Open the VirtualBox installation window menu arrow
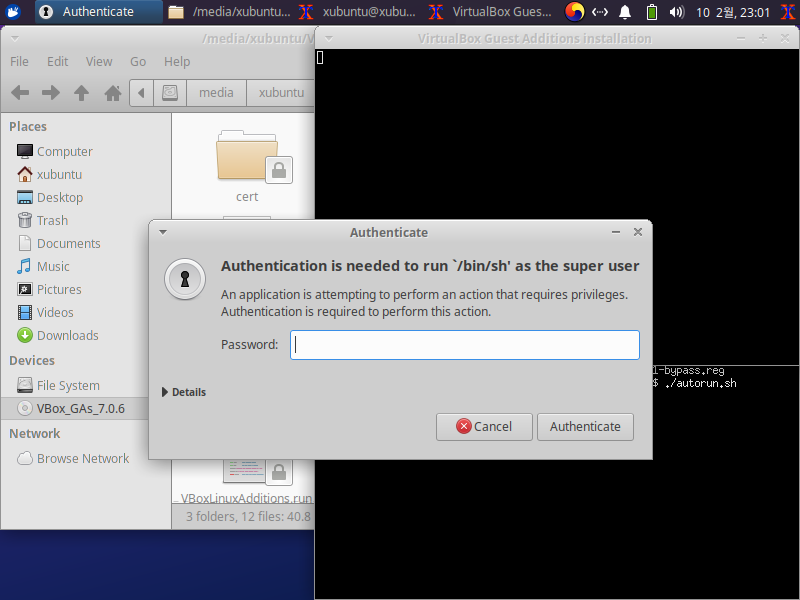 click(329, 39)
